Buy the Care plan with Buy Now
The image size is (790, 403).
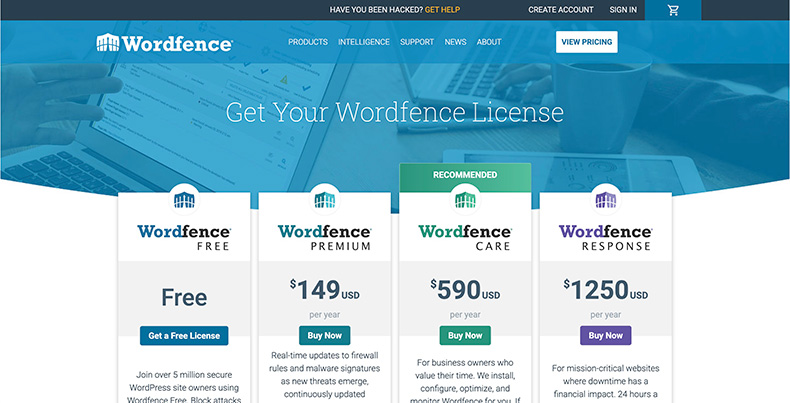tap(465, 335)
